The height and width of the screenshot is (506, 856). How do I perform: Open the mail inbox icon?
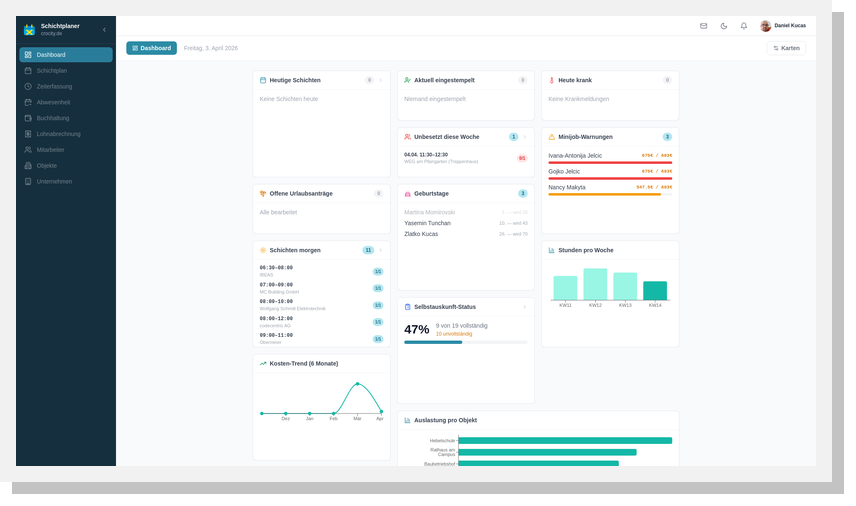coord(703,26)
